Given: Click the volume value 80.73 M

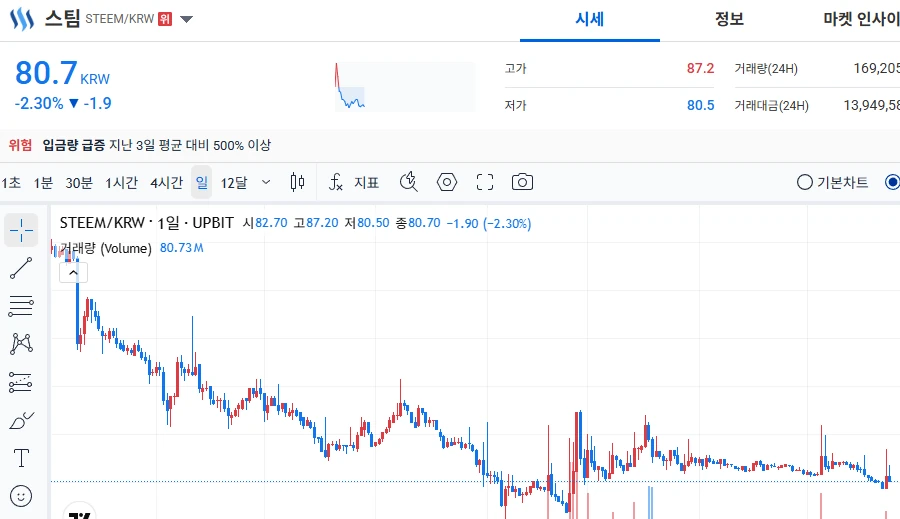Looking at the screenshot, I should pos(181,247).
